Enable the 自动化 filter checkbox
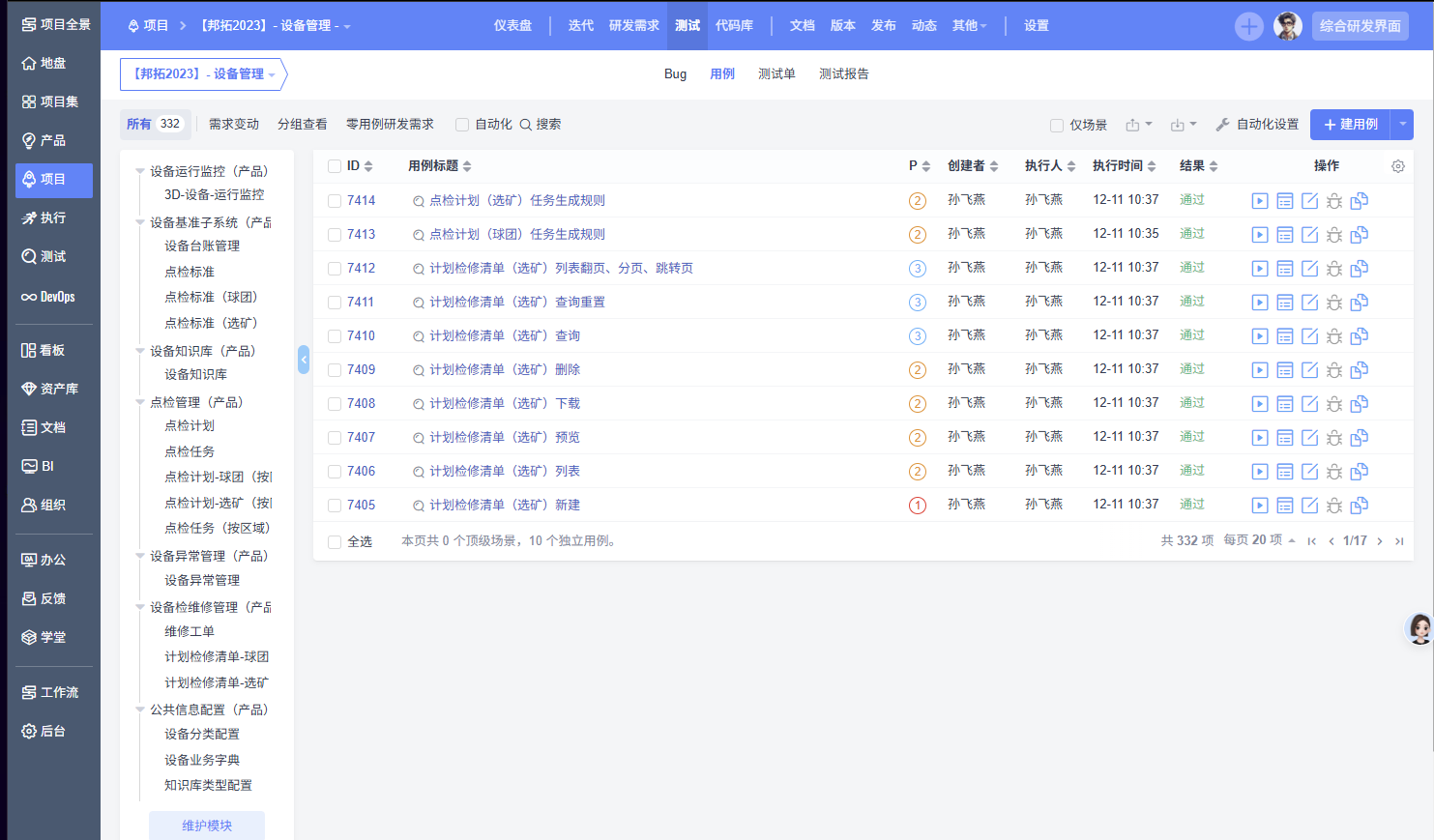 462,125
